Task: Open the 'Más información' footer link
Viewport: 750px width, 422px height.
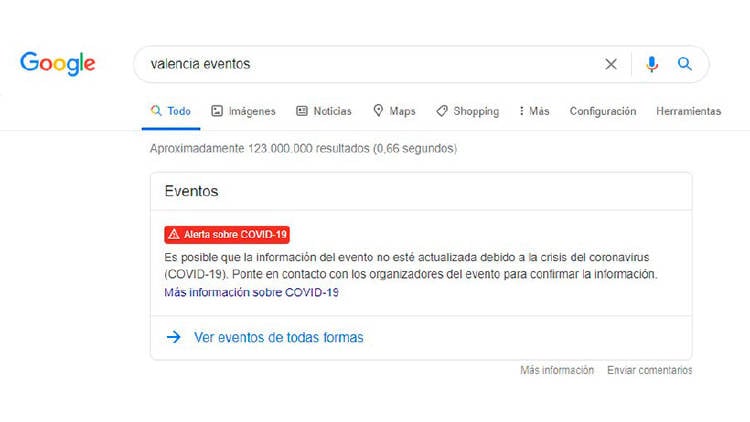Action: (557, 370)
